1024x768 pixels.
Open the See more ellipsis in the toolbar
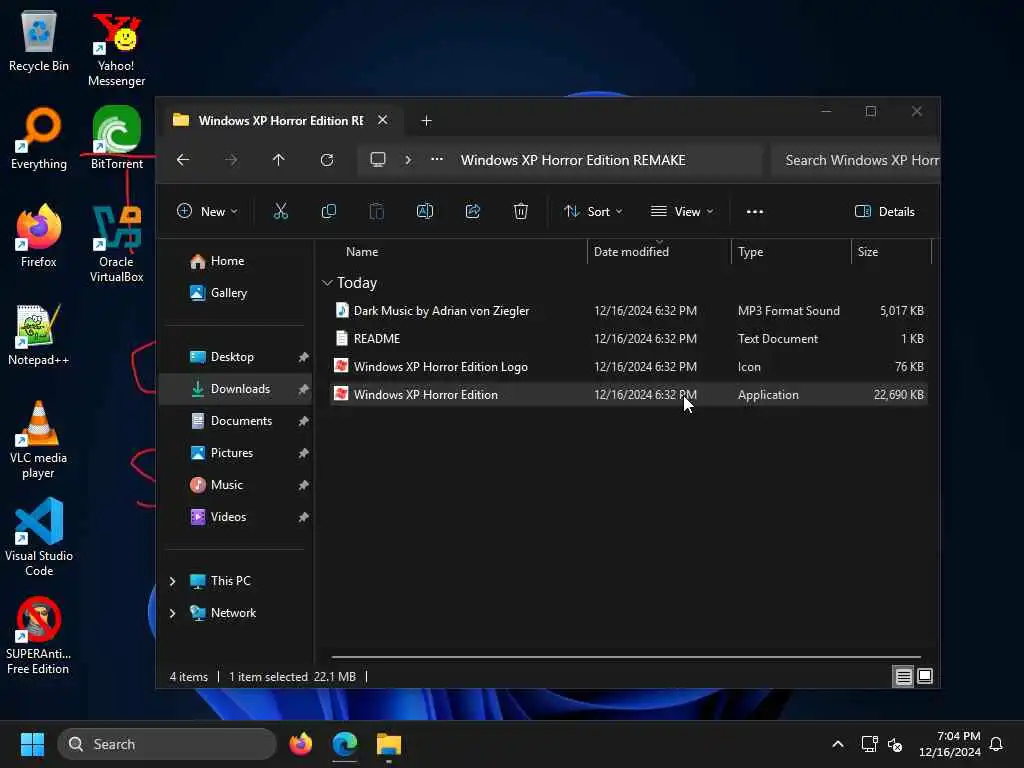pyautogui.click(x=755, y=212)
